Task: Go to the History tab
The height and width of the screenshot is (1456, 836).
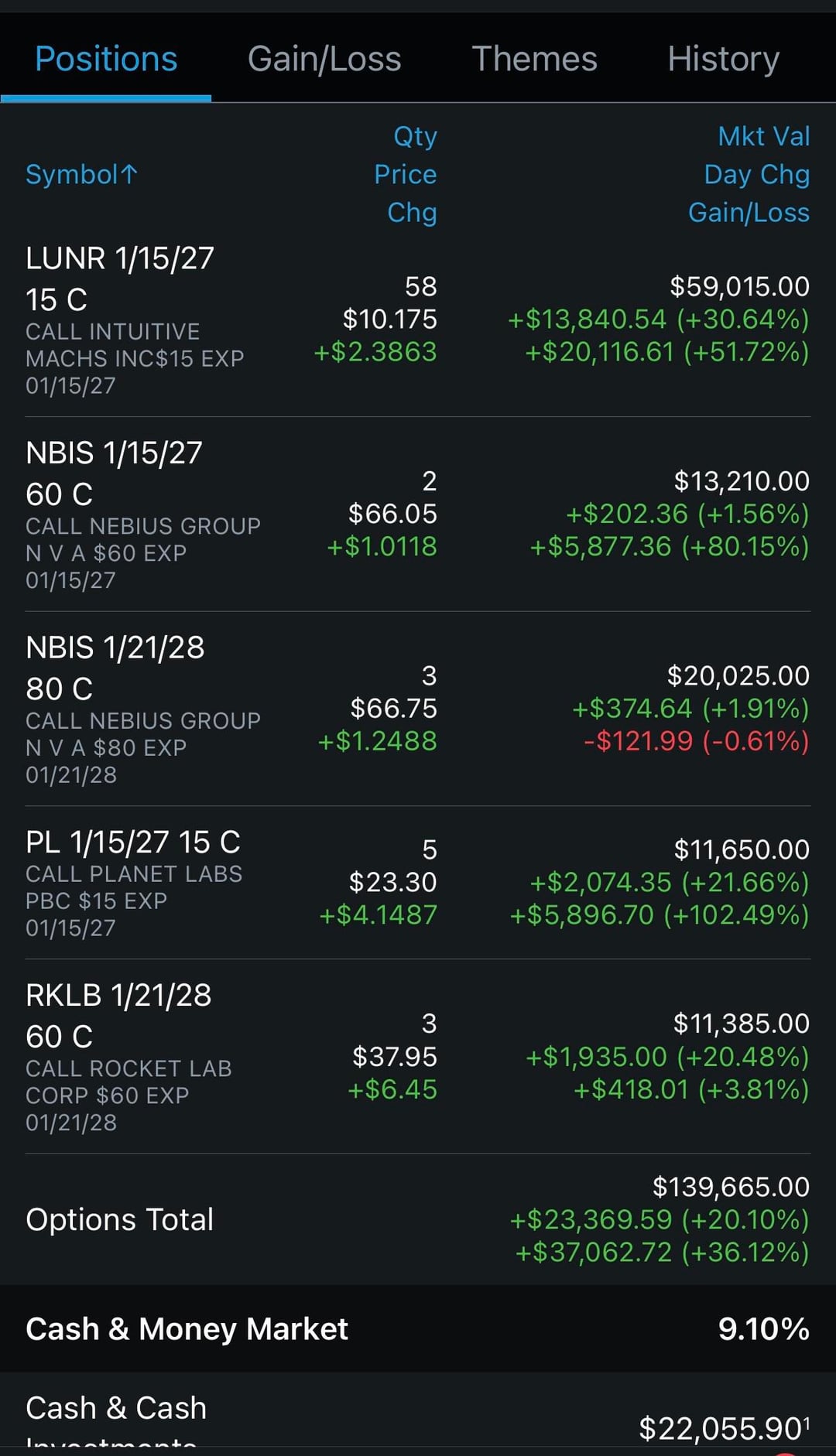Action: [723, 59]
